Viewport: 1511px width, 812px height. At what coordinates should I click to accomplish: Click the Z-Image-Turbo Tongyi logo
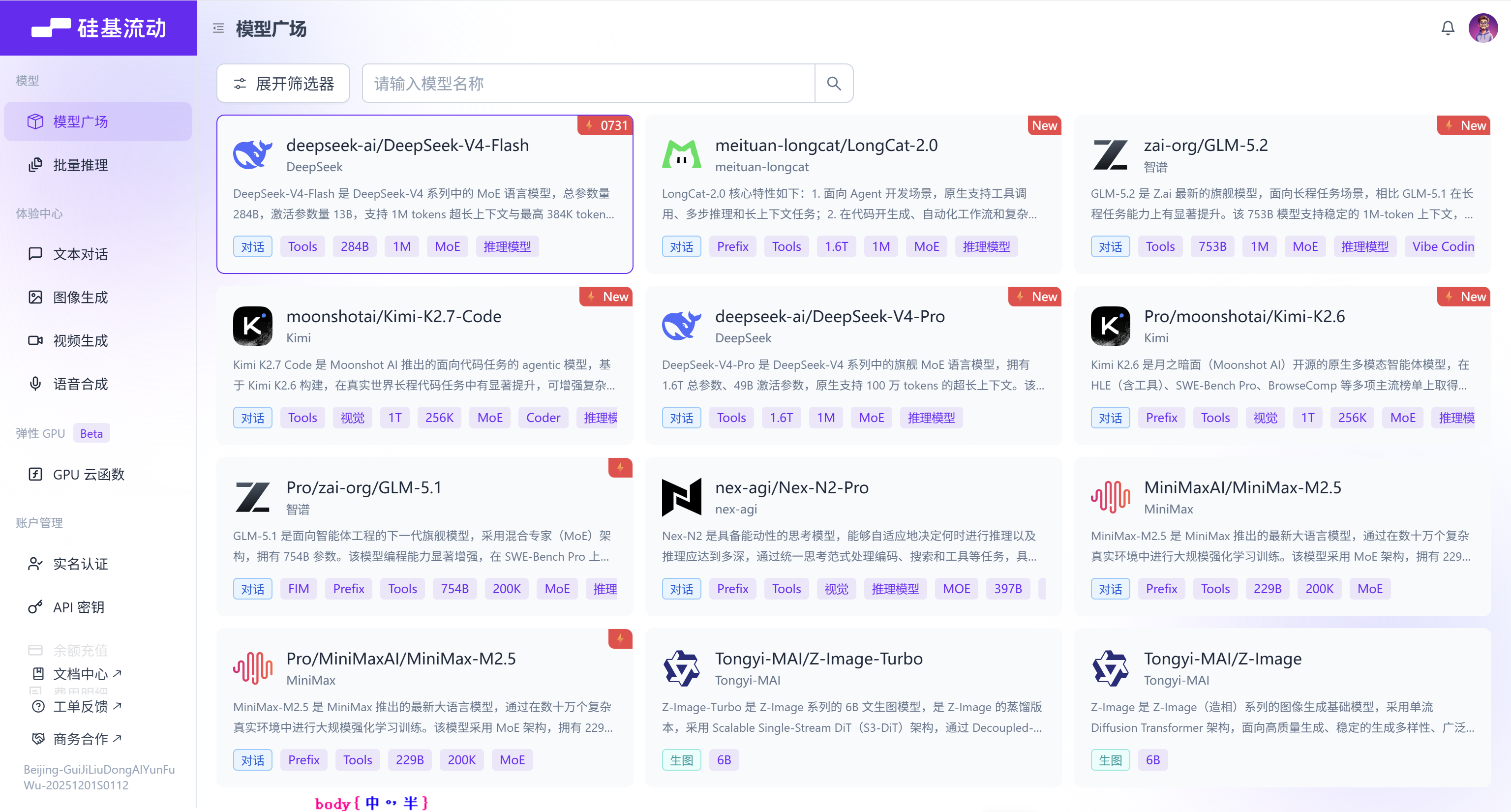682,668
